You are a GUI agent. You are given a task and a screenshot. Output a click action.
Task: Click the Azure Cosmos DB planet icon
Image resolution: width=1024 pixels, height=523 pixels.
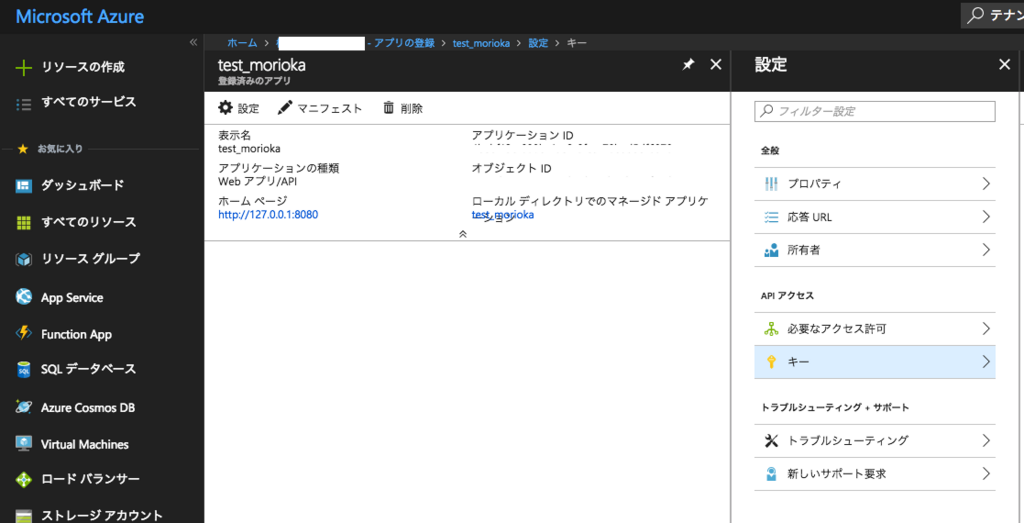[x=24, y=407]
